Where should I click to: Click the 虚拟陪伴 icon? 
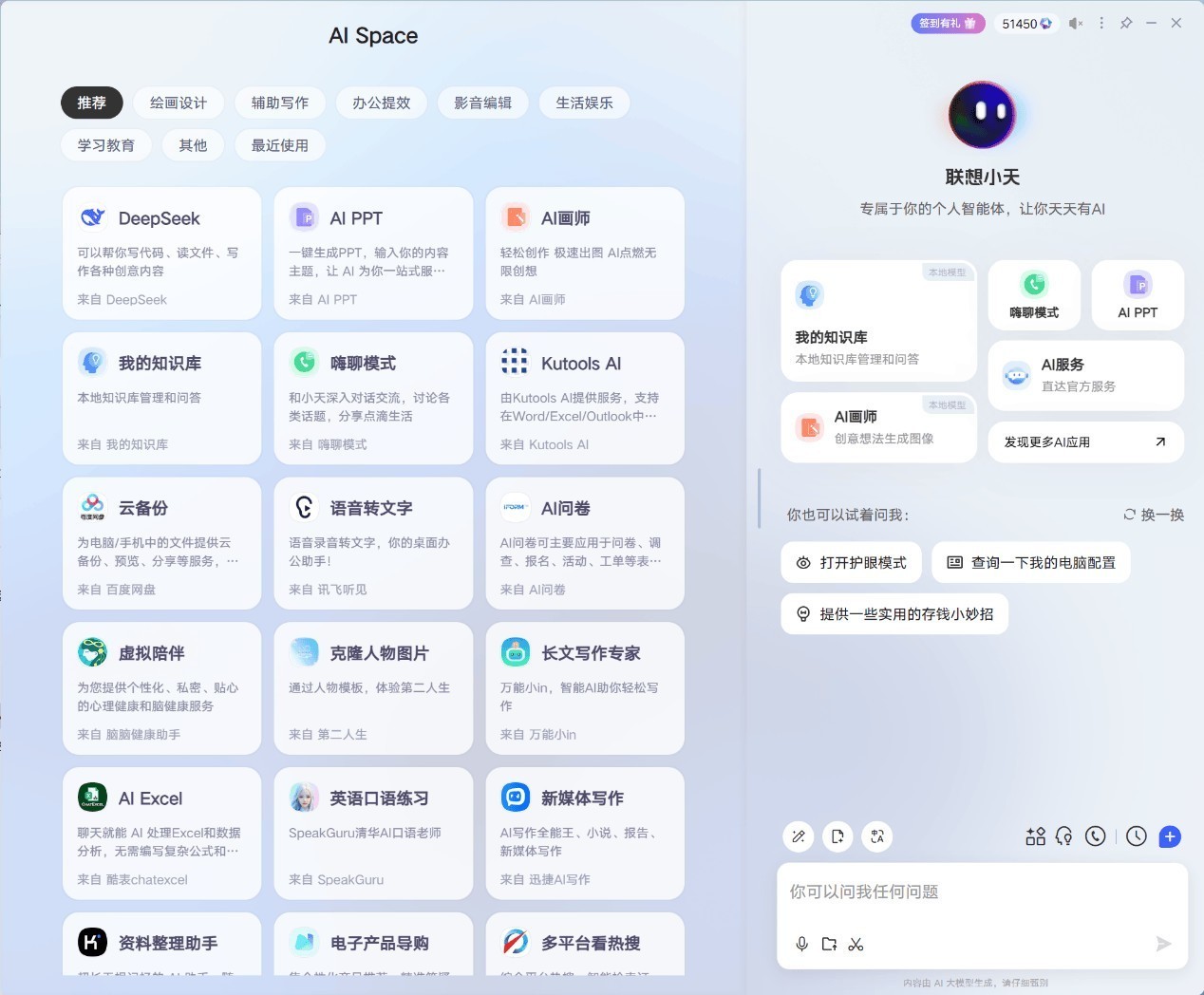point(92,652)
